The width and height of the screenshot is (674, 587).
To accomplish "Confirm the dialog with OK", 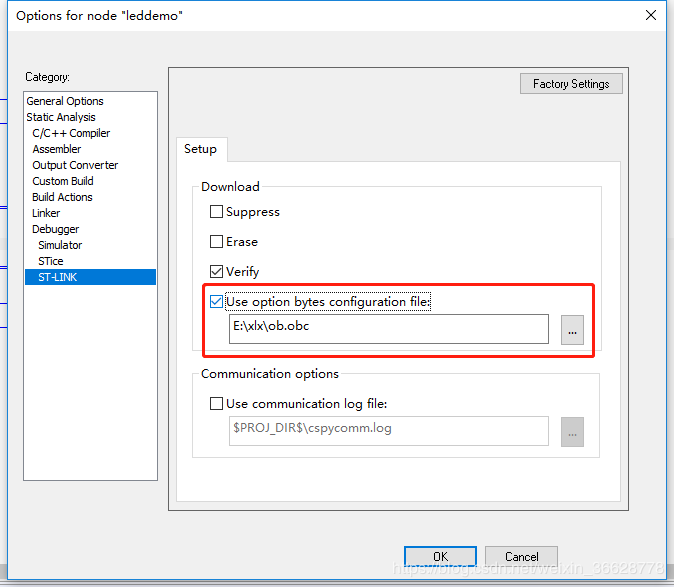I will tap(440, 556).
